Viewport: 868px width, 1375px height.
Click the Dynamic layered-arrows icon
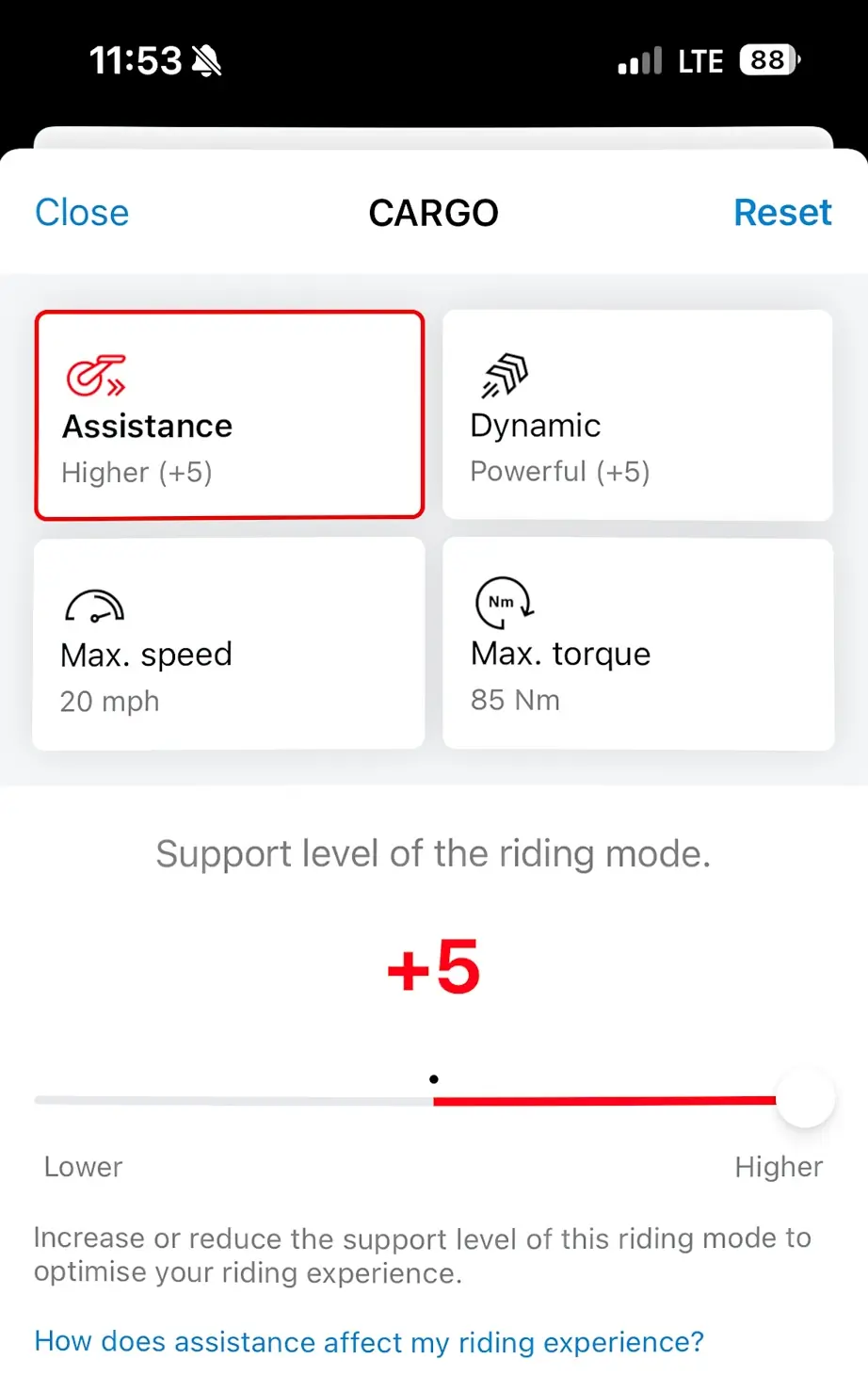click(503, 373)
